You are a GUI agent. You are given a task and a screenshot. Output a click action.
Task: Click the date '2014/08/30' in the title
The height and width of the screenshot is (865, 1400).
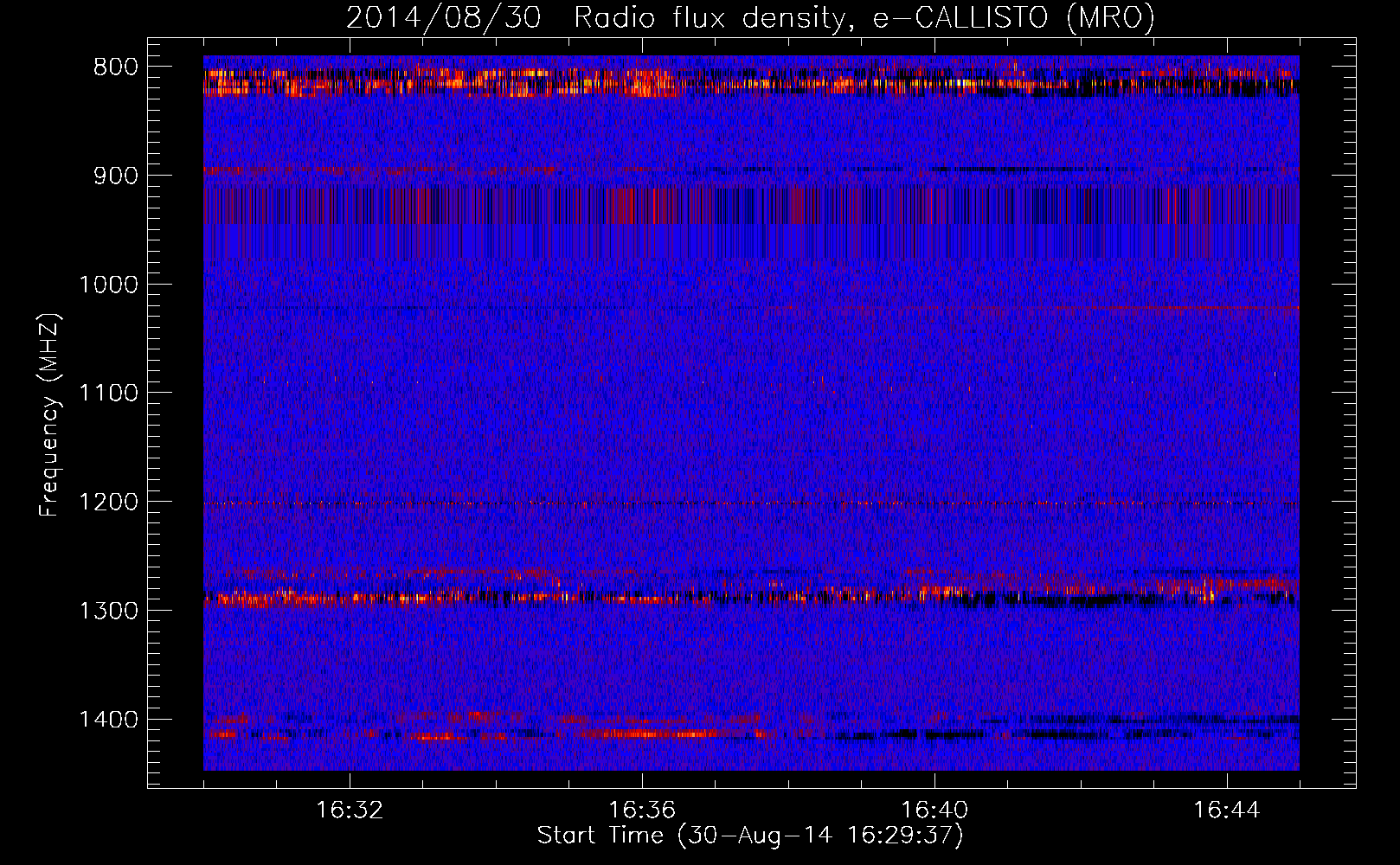coord(444,17)
